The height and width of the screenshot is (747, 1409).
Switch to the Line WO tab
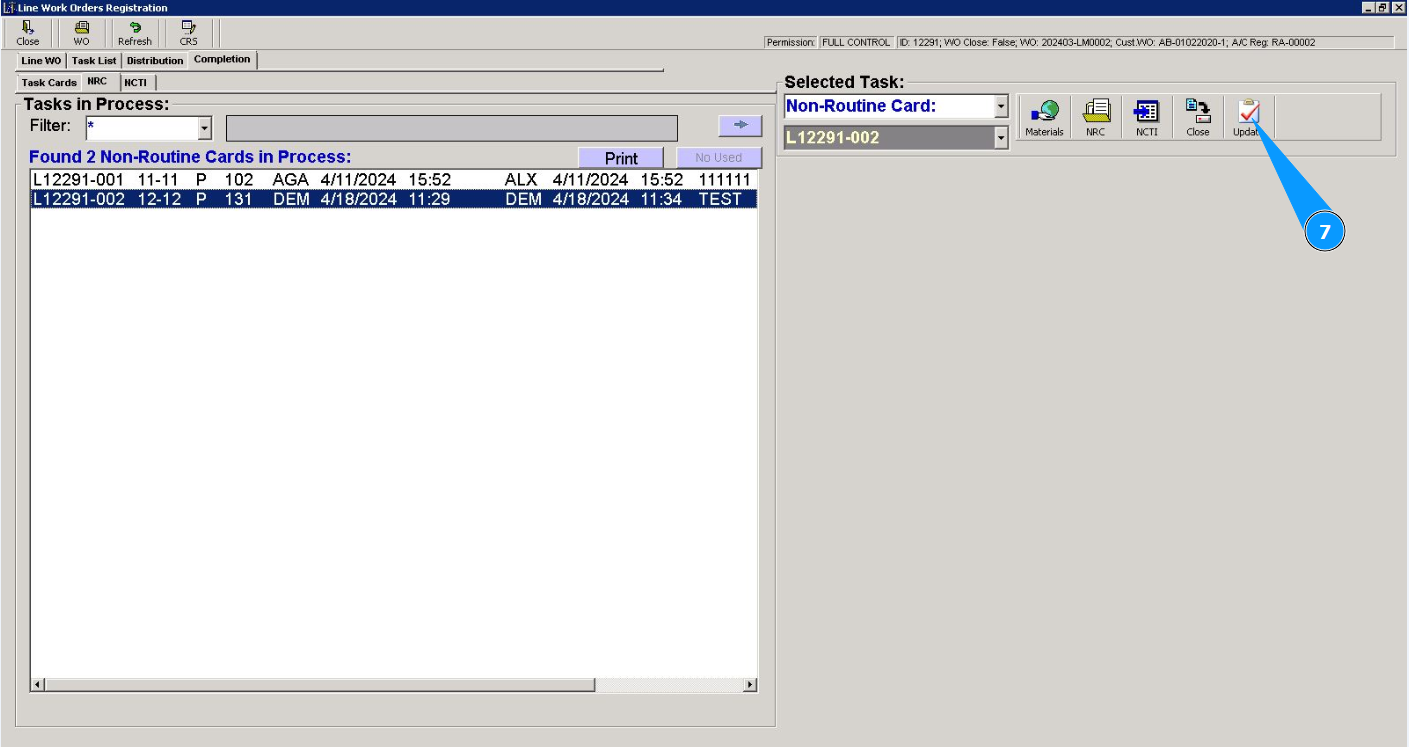click(41, 61)
